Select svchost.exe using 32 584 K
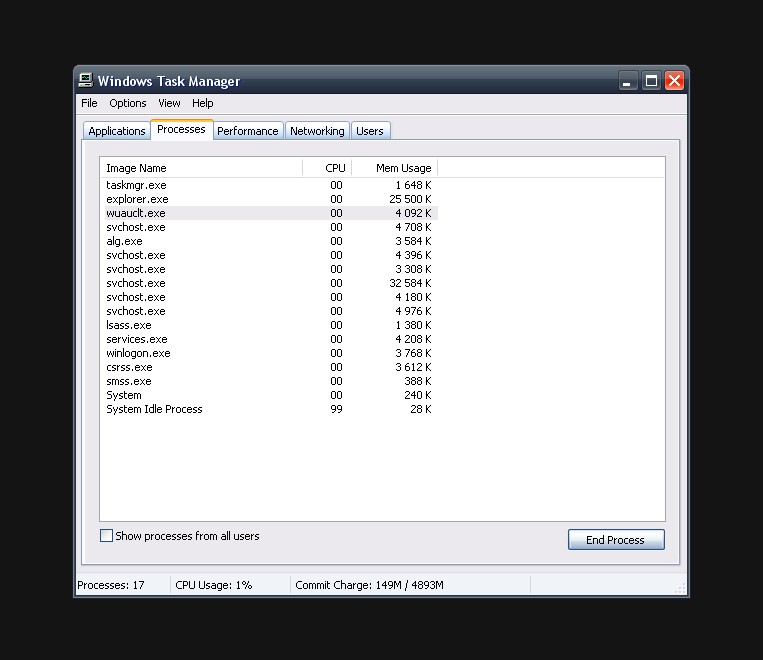The height and width of the screenshot is (660, 763). pos(271,283)
